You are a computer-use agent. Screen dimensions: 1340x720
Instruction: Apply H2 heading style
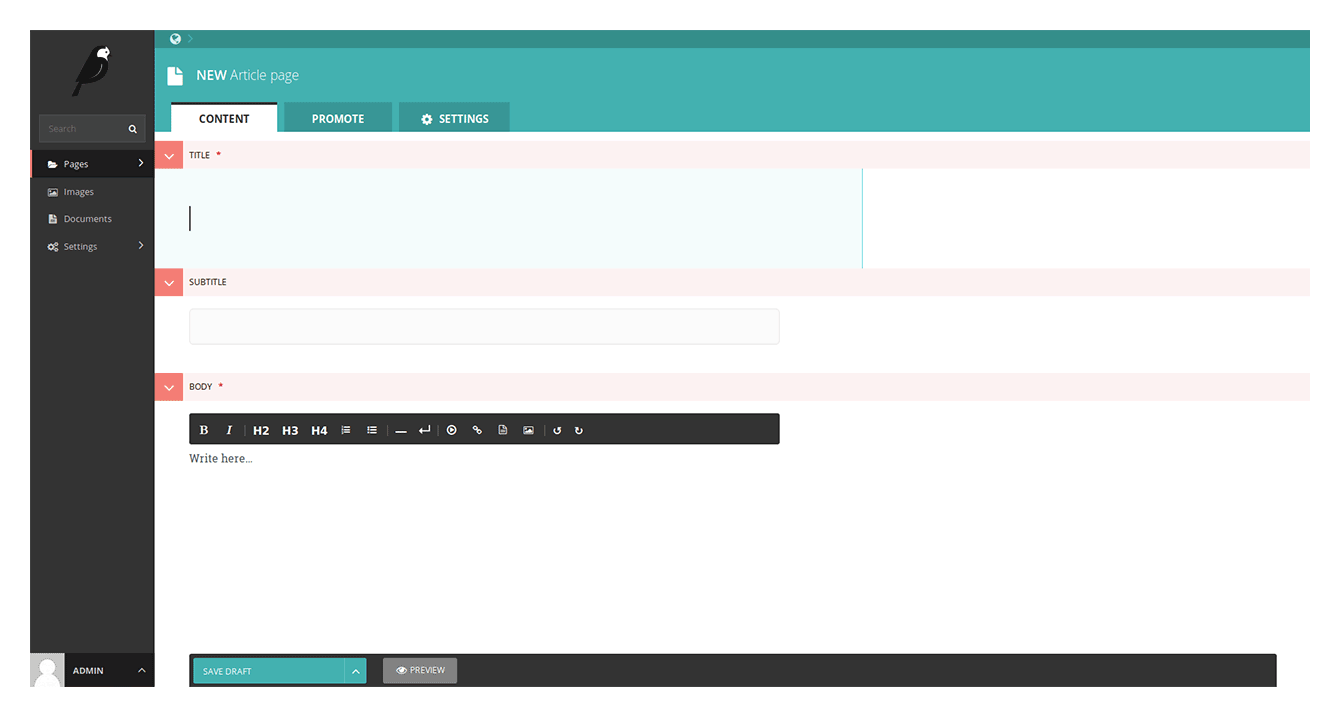point(261,430)
